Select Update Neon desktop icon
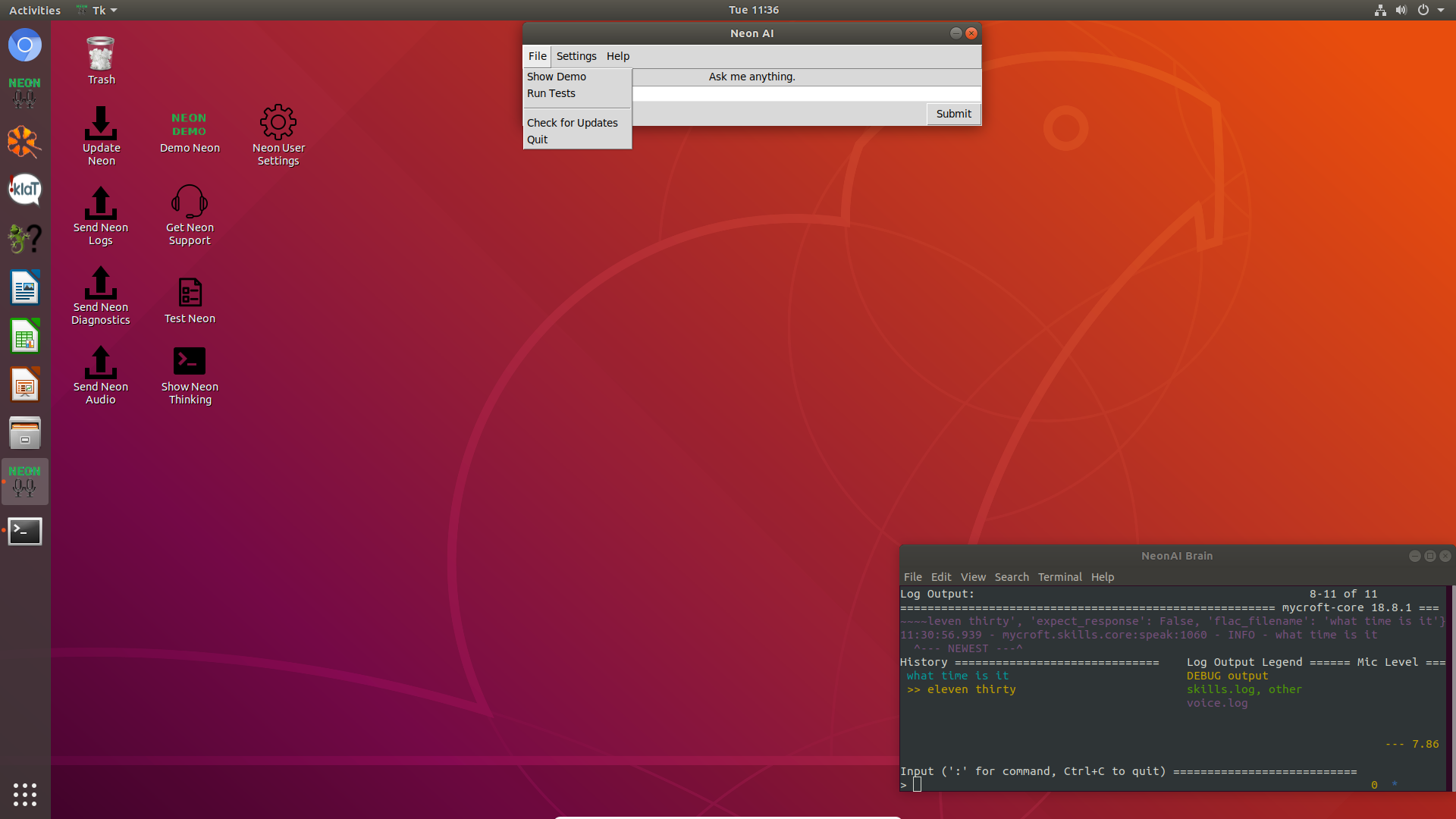Screen dimensions: 1456x819 pyautogui.click(x=101, y=136)
